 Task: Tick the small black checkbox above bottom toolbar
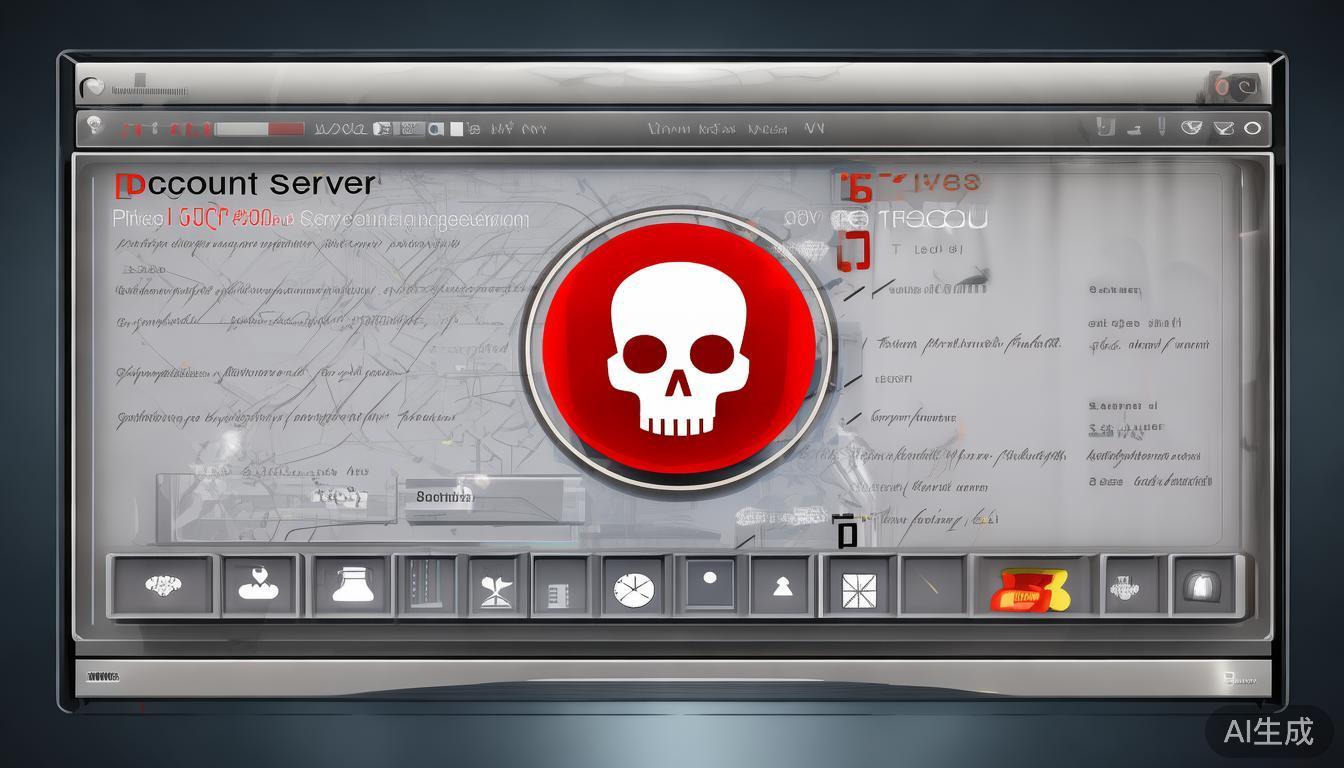847,534
